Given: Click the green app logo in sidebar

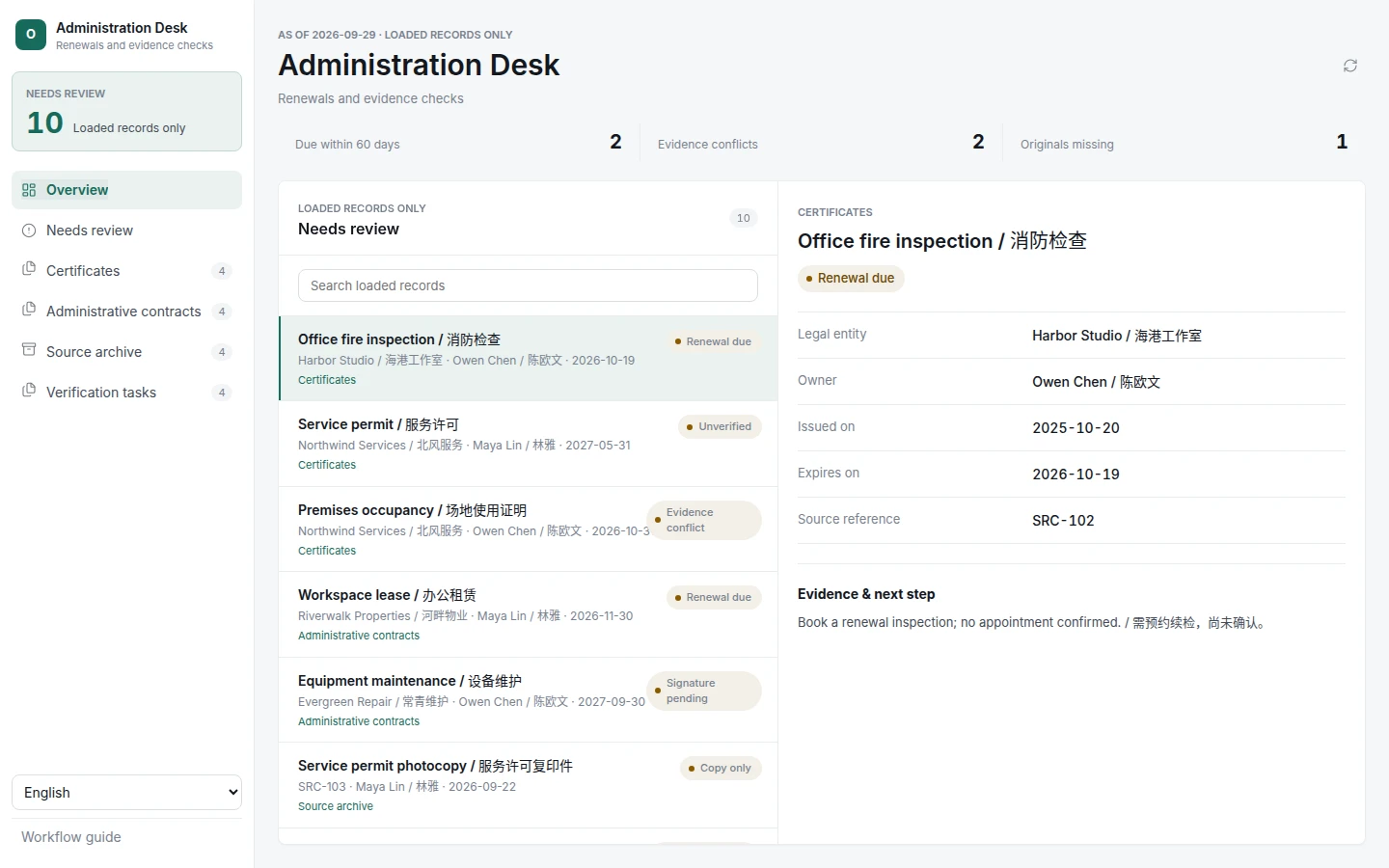Looking at the screenshot, I should [x=31, y=35].
